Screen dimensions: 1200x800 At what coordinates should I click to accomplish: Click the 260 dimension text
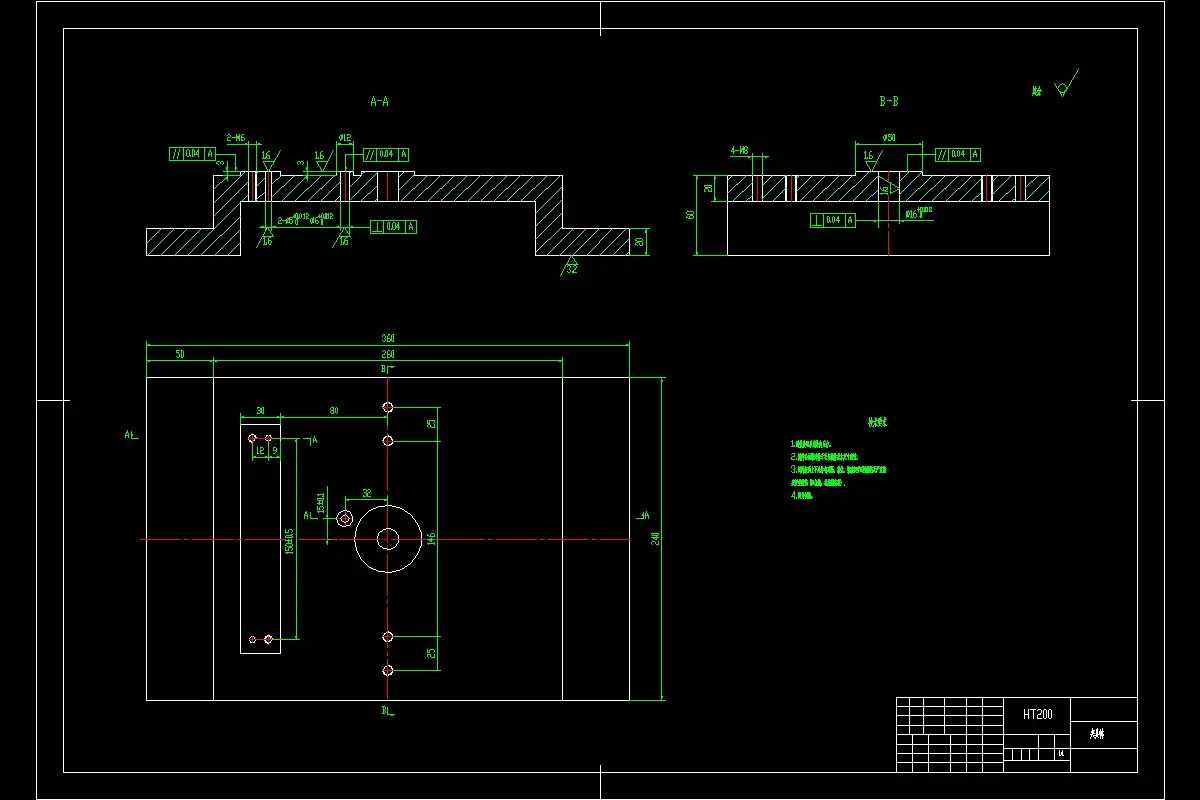point(387,354)
